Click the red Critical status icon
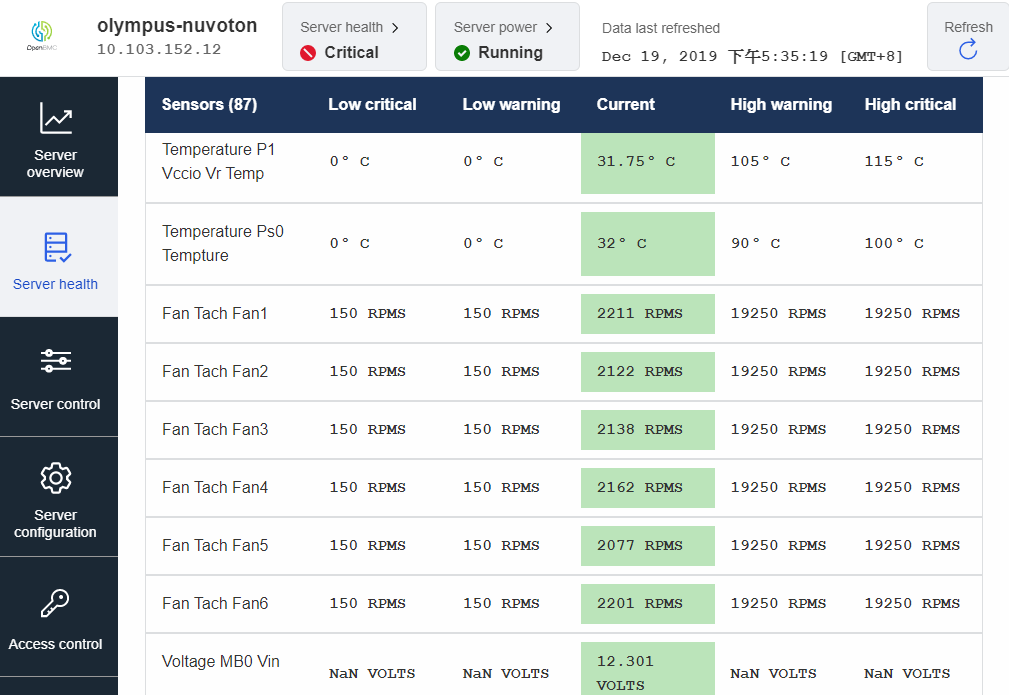 tap(308, 53)
